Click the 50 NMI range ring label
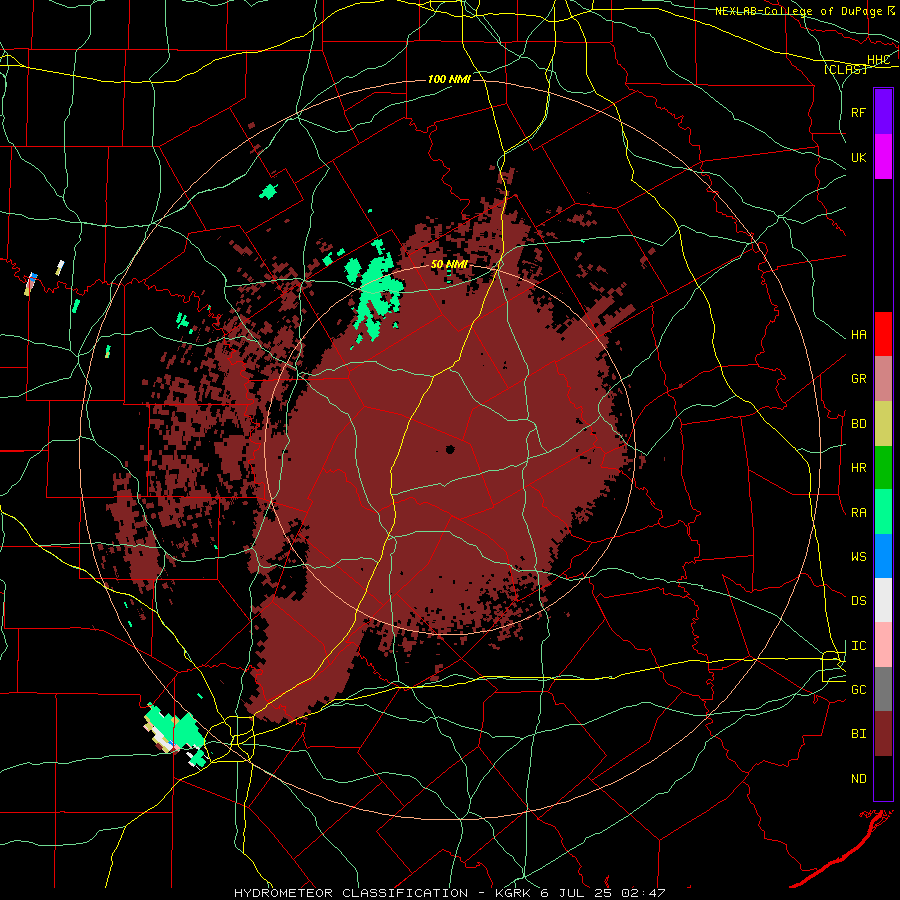 pyautogui.click(x=449, y=264)
